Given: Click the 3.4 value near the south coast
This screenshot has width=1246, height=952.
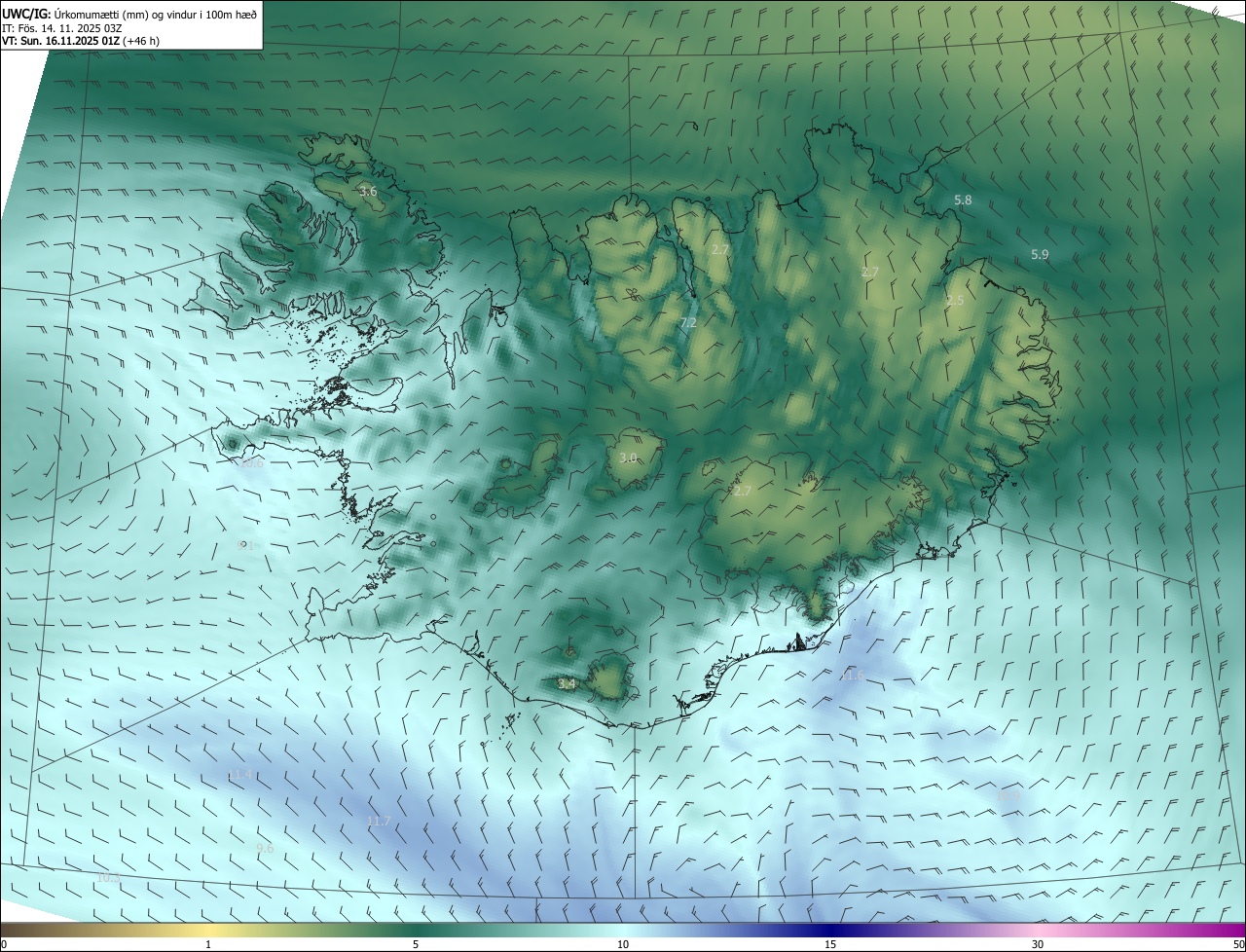Looking at the screenshot, I should coord(567,683).
